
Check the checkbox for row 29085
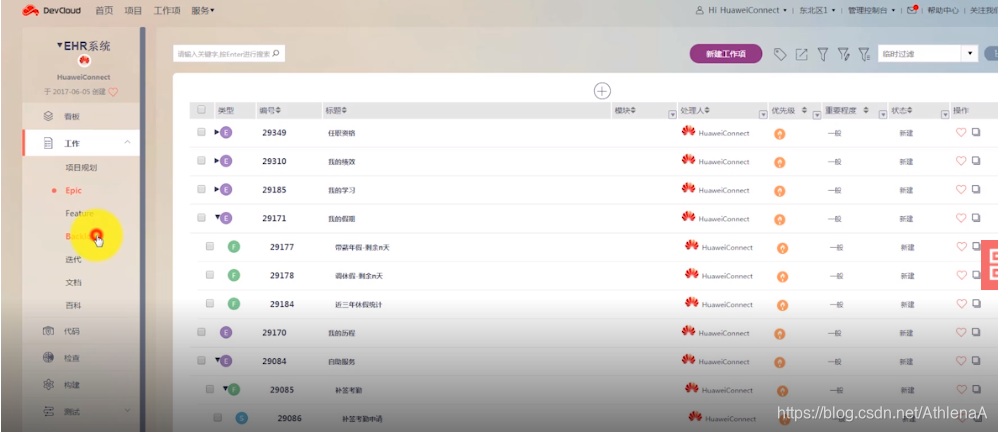tap(209, 389)
